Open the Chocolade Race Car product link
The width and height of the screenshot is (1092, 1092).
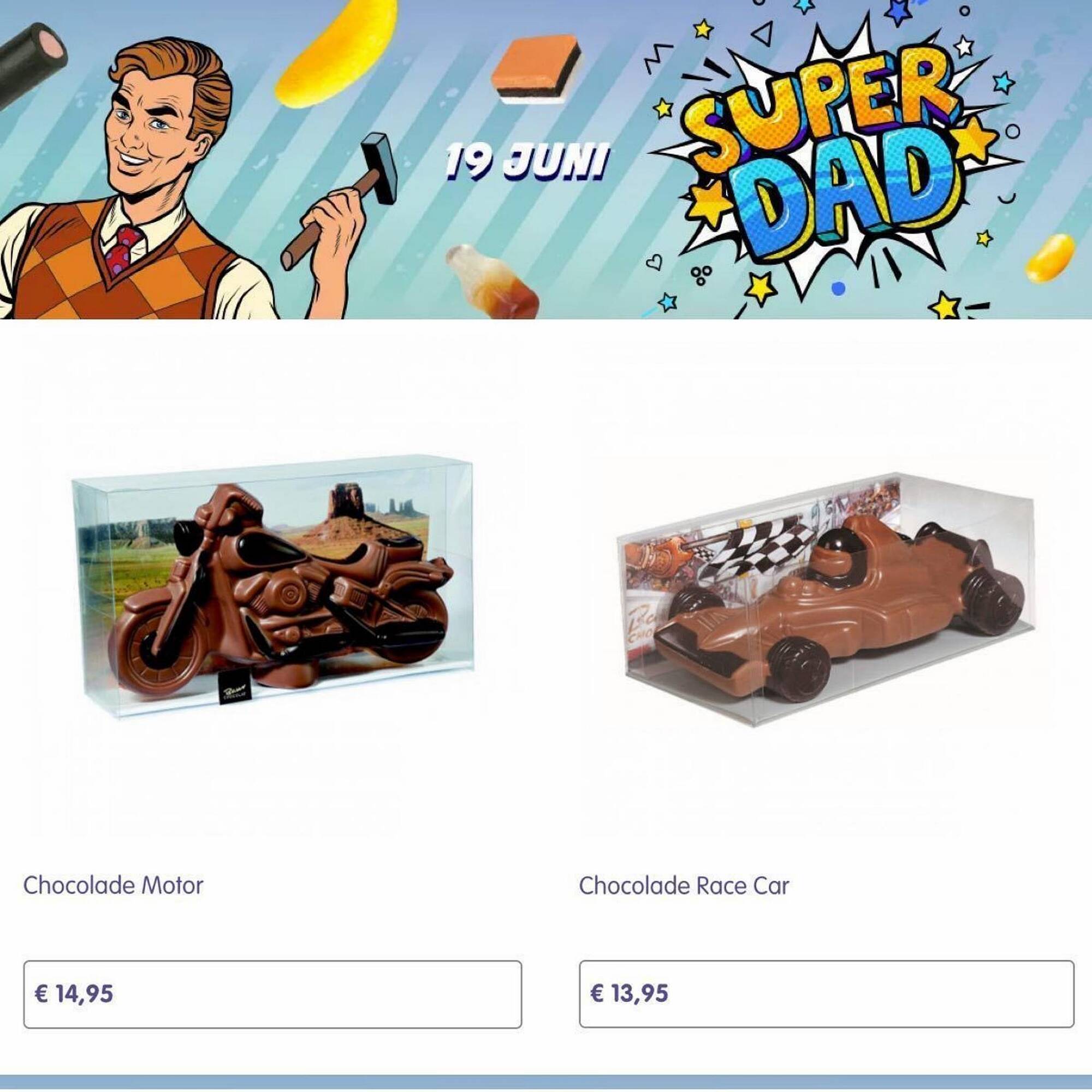click(x=684, y=886)
